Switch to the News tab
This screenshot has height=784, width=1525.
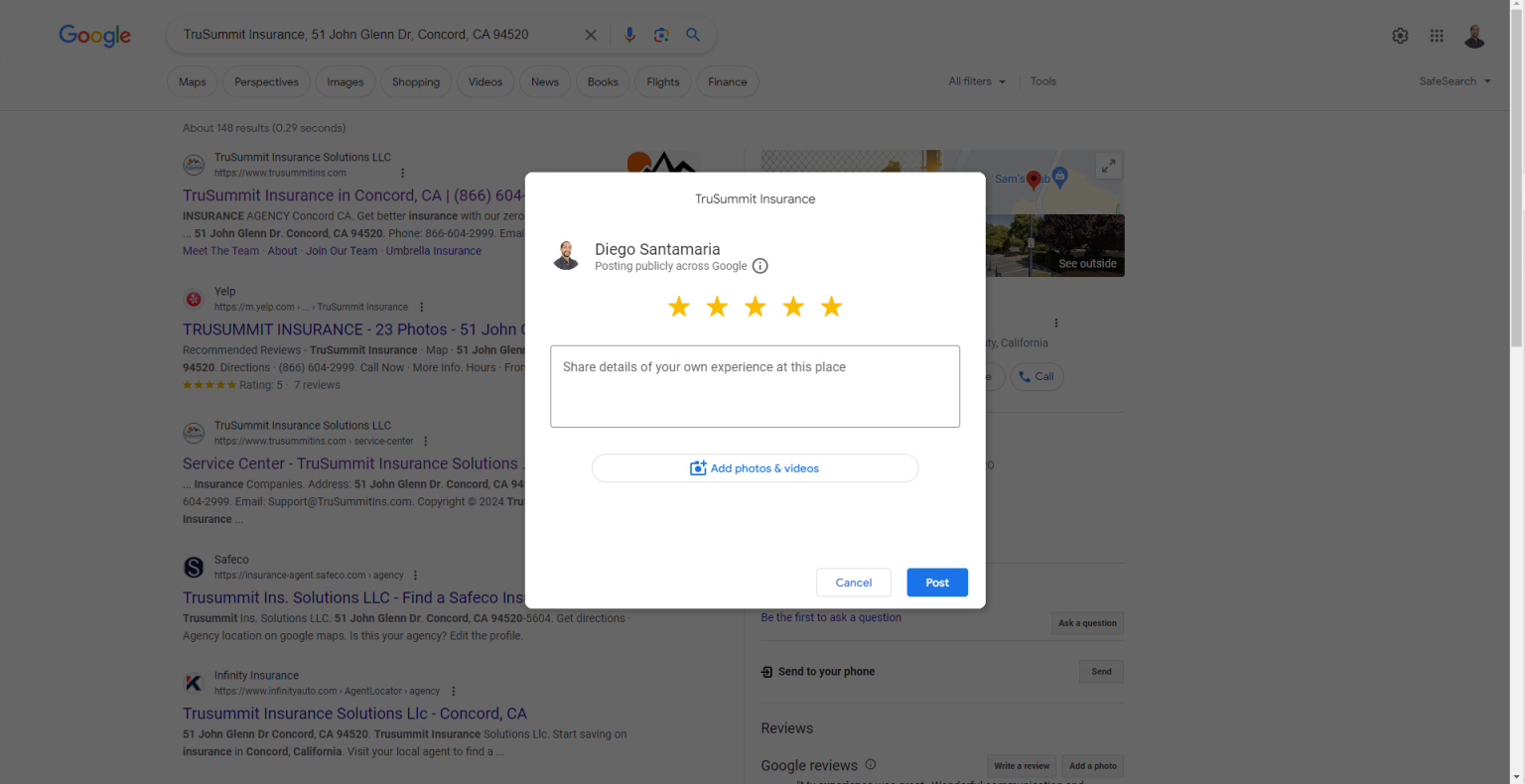(545, 82)
